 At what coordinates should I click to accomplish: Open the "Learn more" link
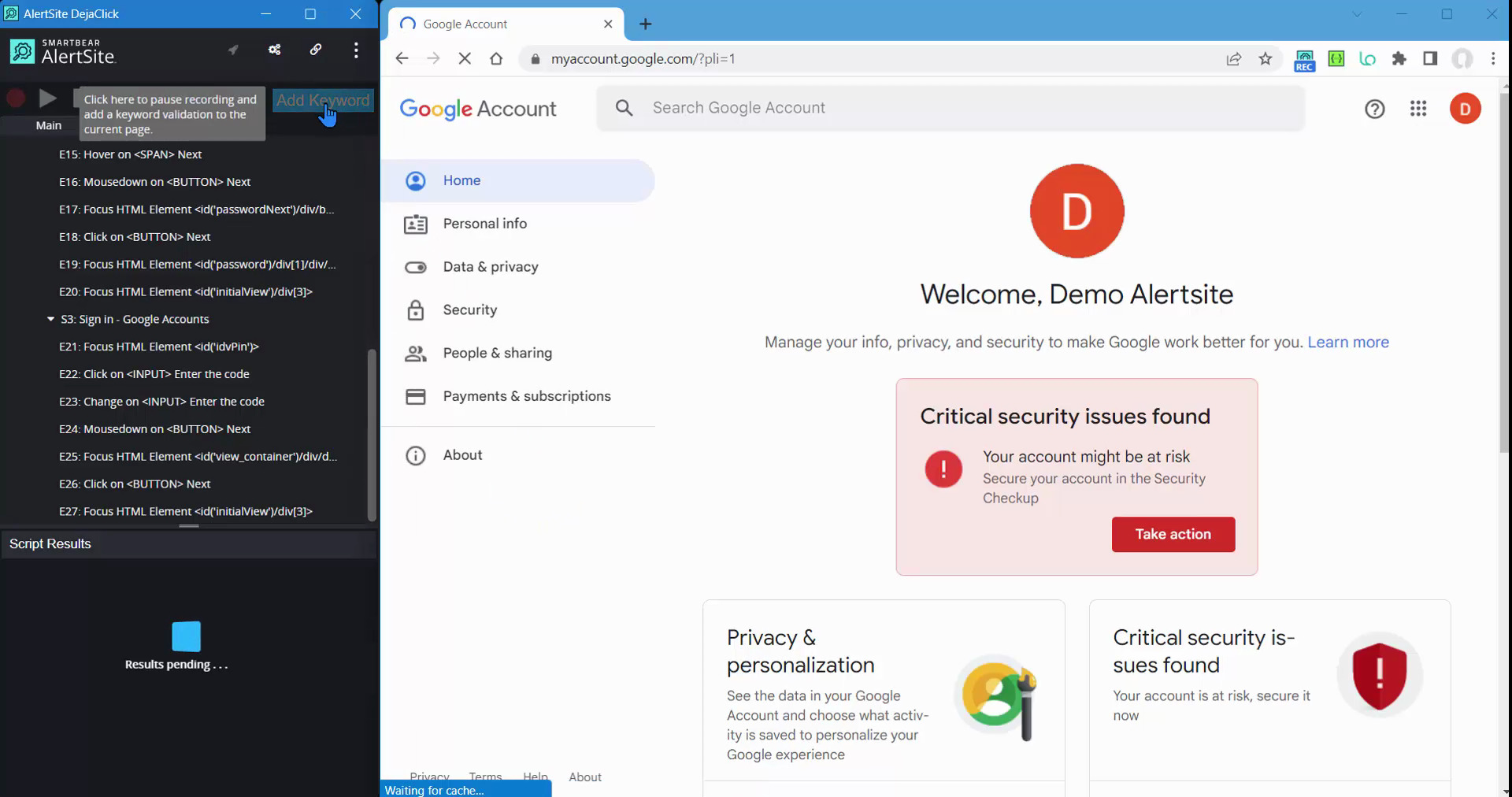(x=1348, y=343)
